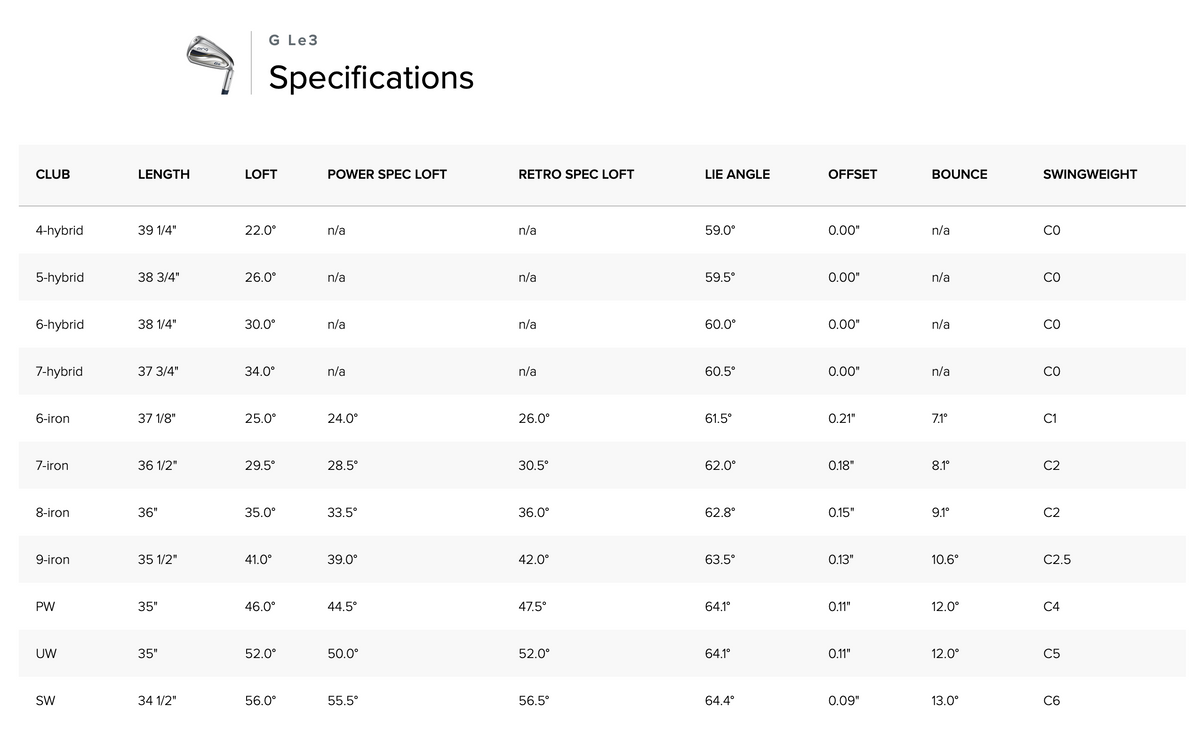Click the RETRO SPEC LOFT column header
The height and width of the screenshot is (730, 1200).
click(x=576, y=174)
